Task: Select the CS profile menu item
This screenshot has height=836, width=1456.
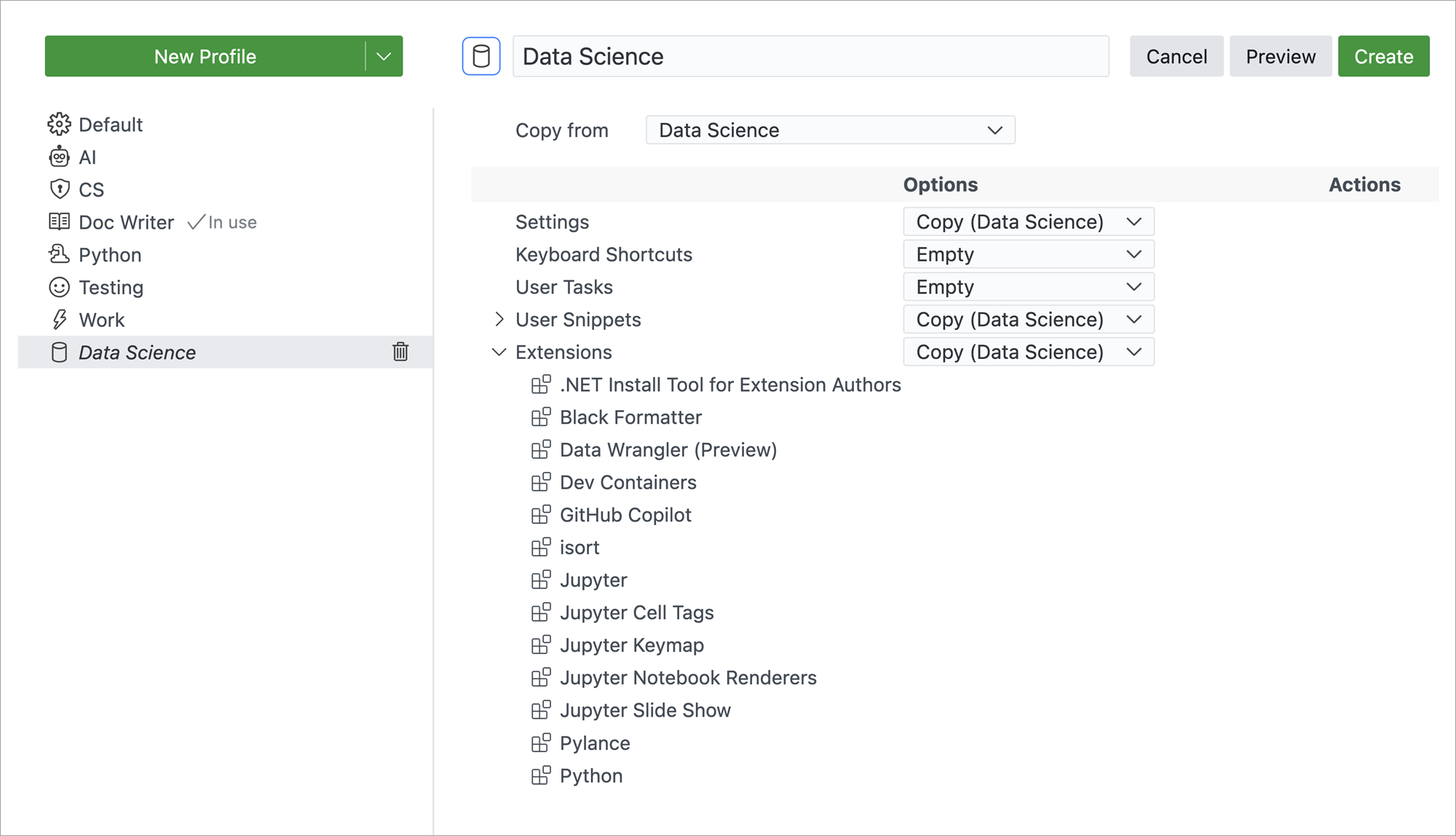Action: 91,189
